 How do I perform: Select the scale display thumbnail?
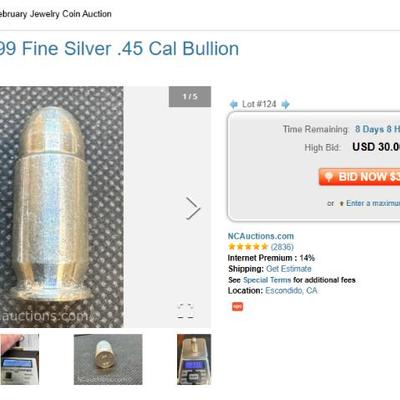(19, 359)
